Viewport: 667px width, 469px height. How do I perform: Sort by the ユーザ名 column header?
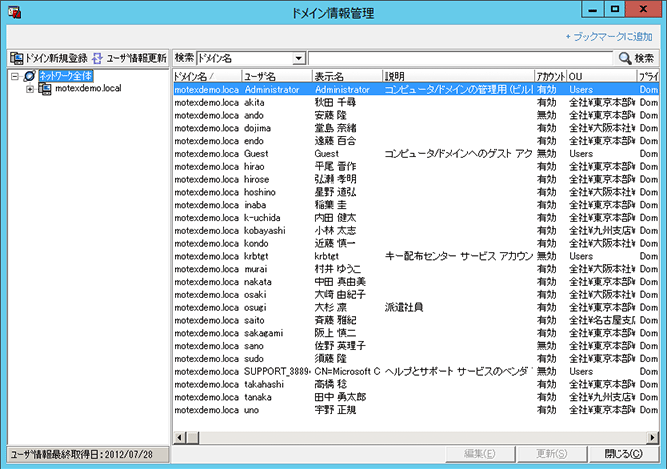277,76
